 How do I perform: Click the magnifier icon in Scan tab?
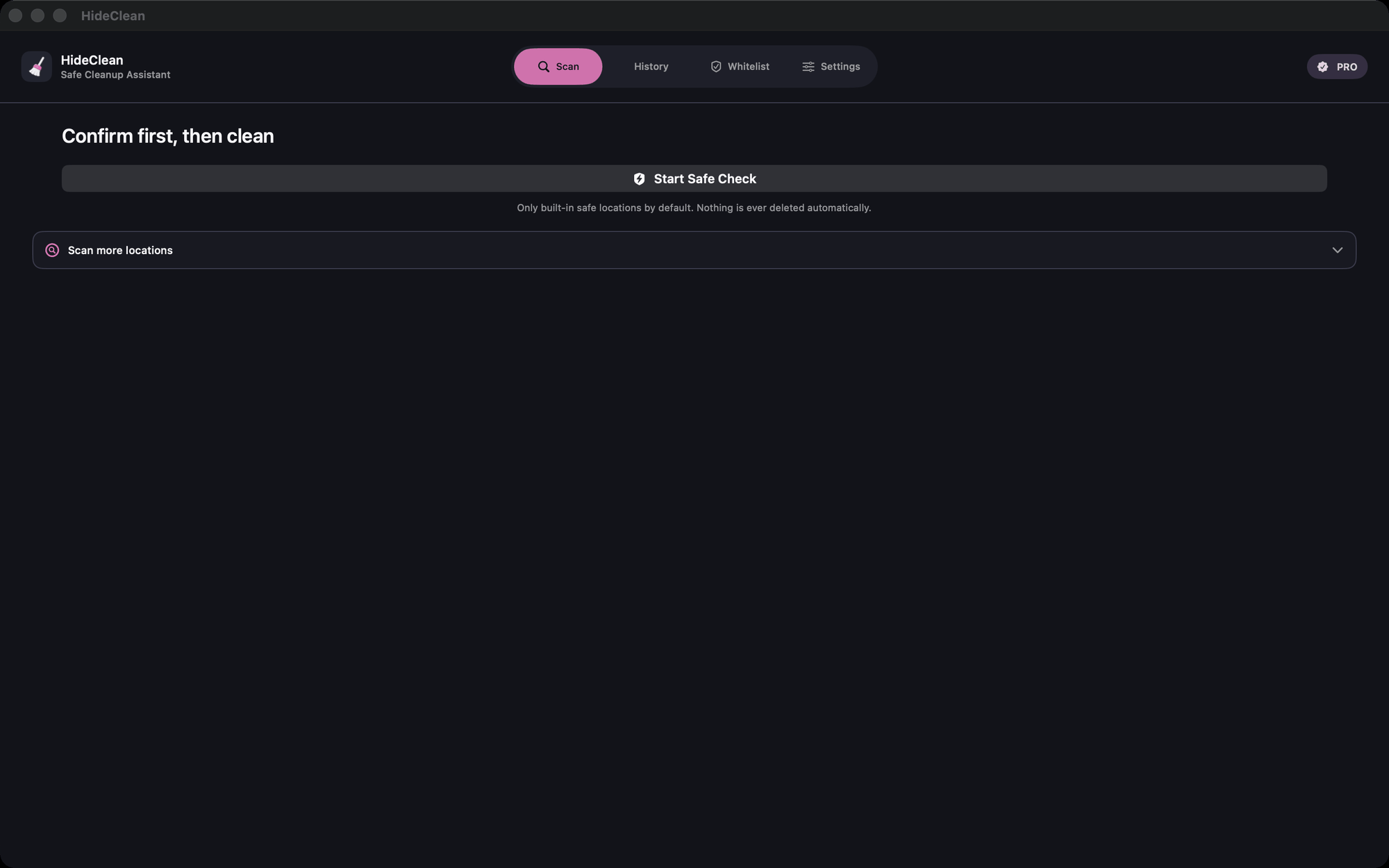(x=544, y=67)
